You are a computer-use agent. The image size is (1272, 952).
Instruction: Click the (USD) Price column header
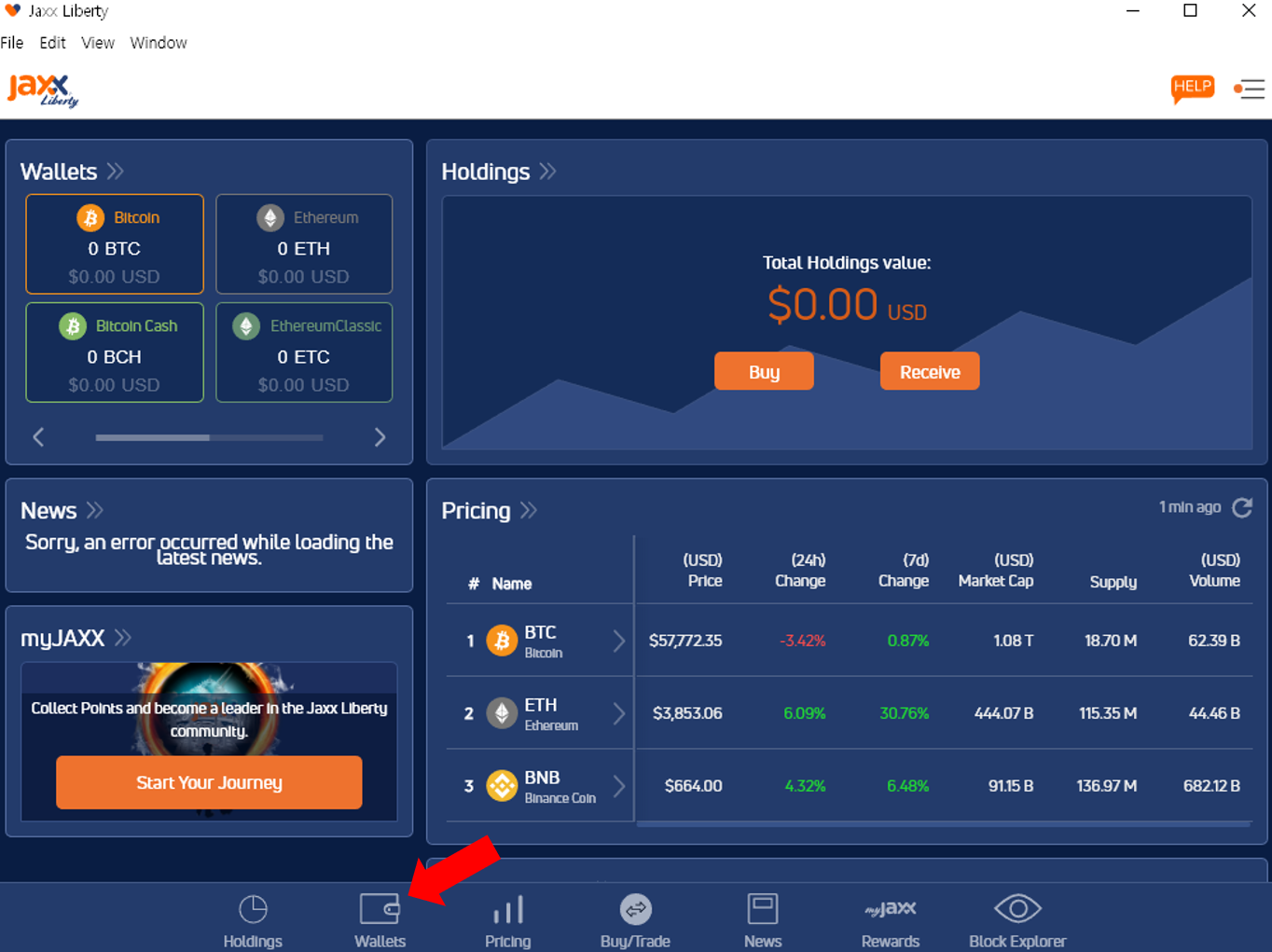pos(703,571)
